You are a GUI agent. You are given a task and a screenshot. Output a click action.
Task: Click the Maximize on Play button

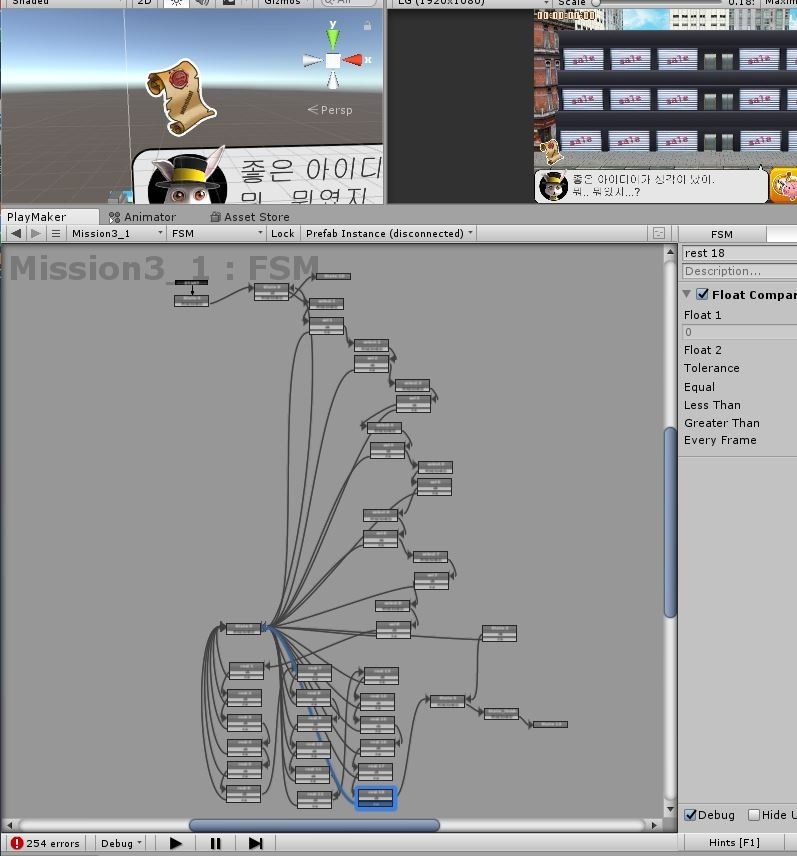point(781,2)
